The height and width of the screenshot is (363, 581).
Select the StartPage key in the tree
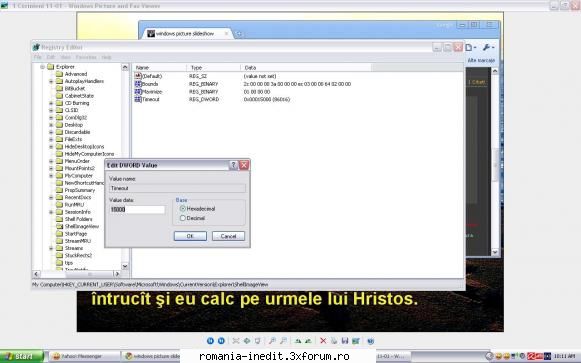[x=76, y=234]
